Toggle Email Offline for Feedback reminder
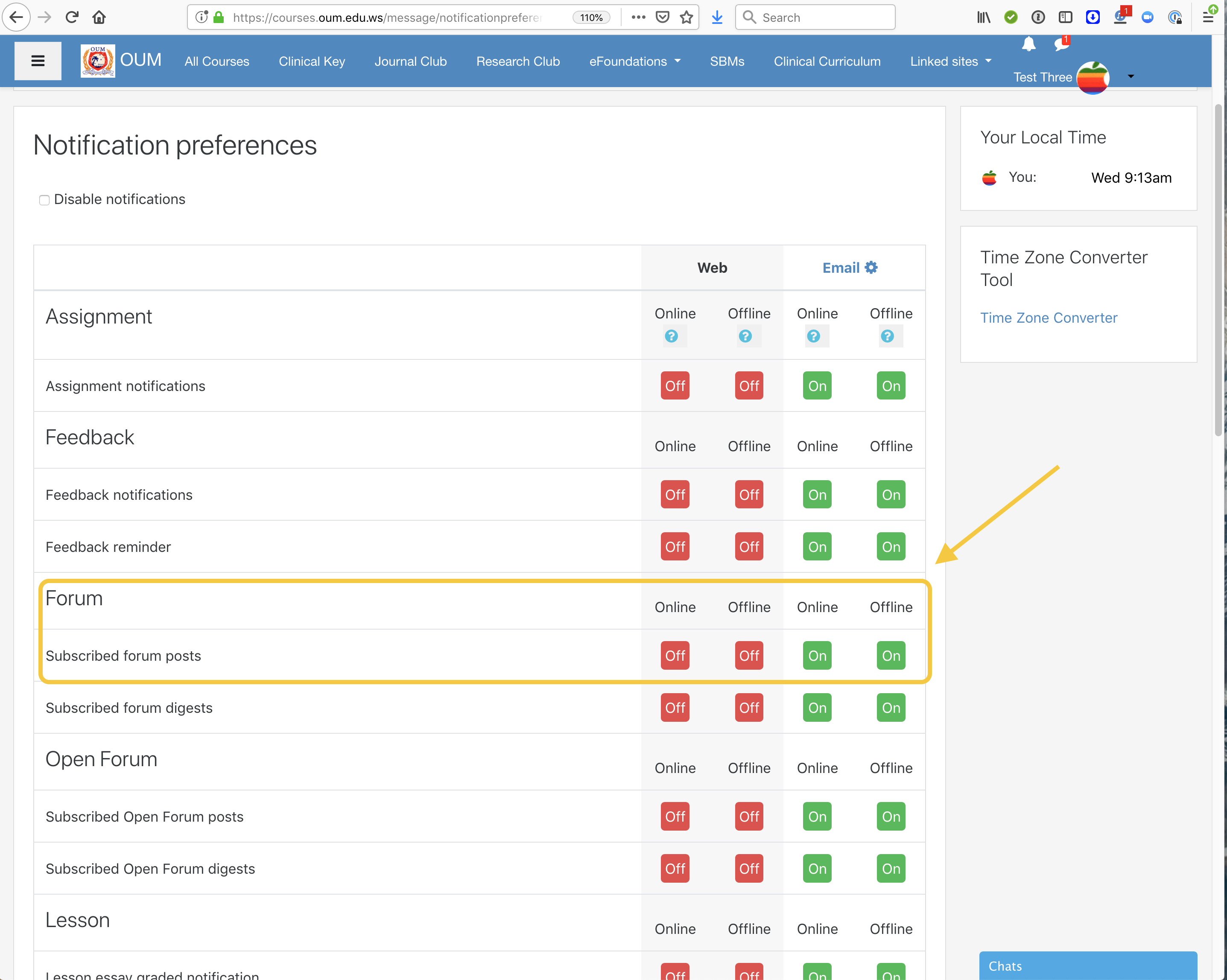This screenshot has width=1227, height=980. click(x=891, y=547)
